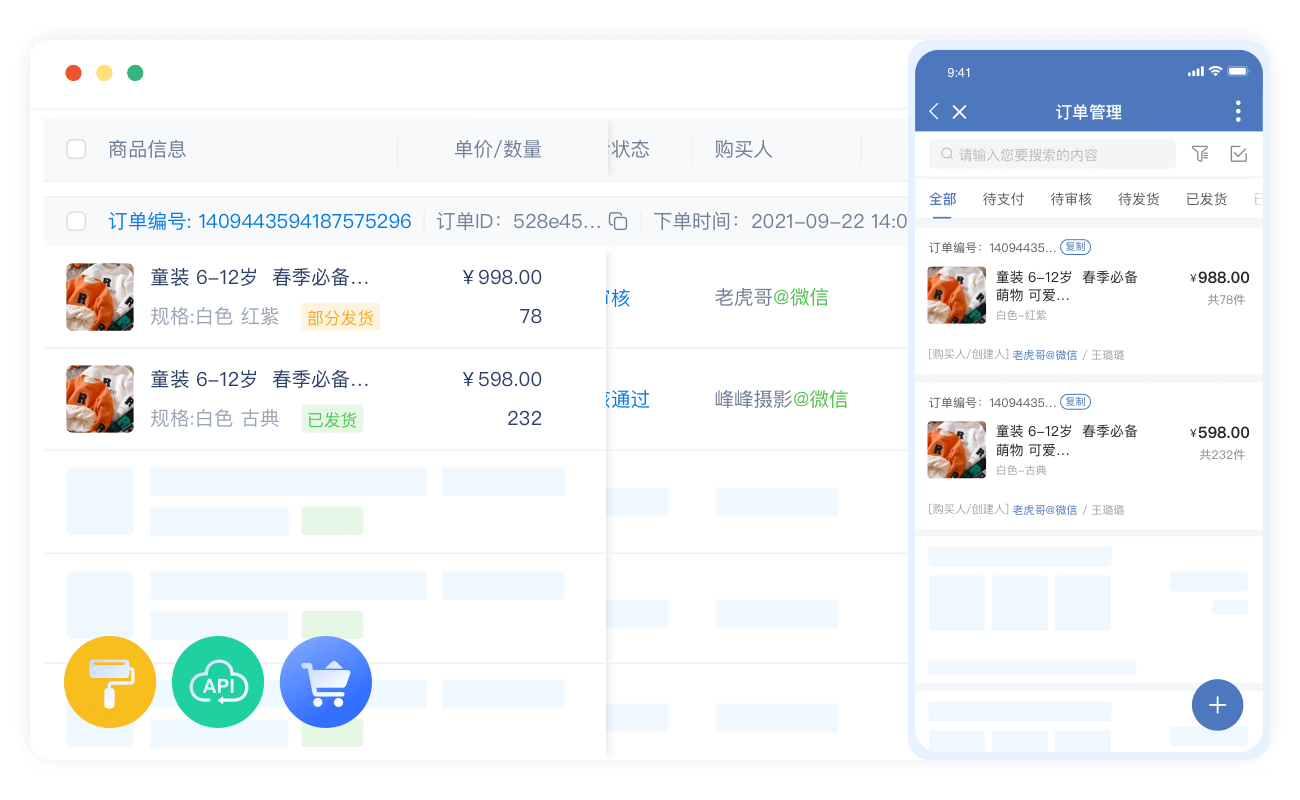Tap 复制 on the ¥598.00 mobile order
This screenshot has width=1300, height=800.
(x=1075, y=401)
